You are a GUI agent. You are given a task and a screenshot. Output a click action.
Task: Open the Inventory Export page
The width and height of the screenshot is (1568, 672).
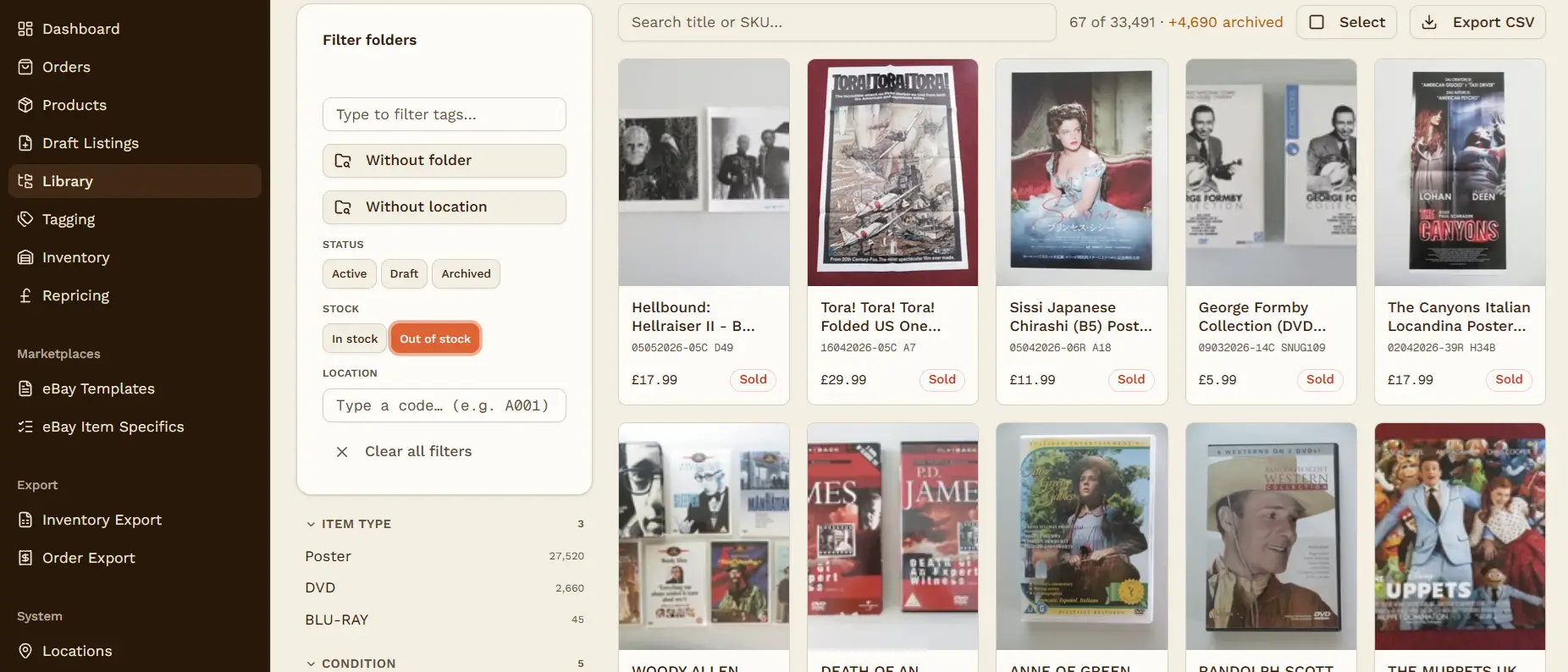point(135,520)
